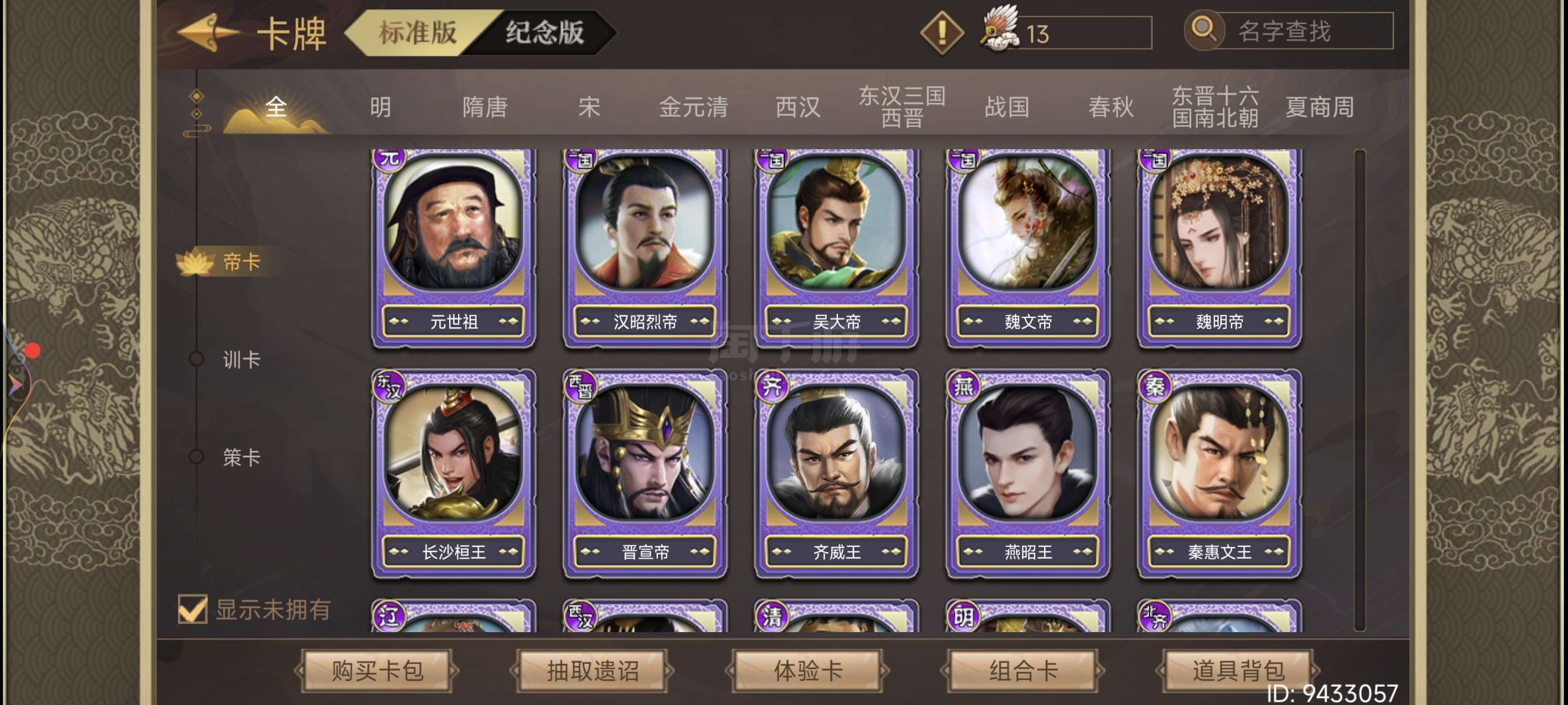Click the 名字查找 search field
This screenshot has width=1568, height=705.
1301,31
